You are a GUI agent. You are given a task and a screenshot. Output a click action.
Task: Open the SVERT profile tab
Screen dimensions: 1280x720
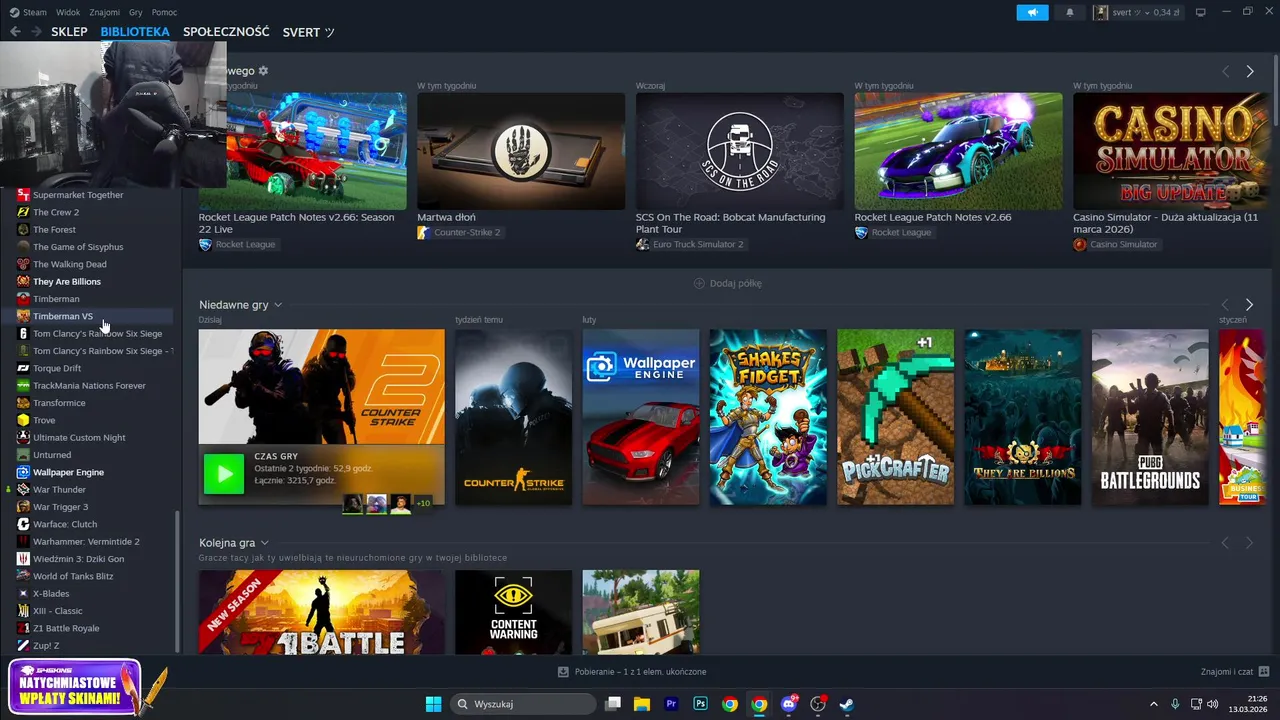pos(309,32)
